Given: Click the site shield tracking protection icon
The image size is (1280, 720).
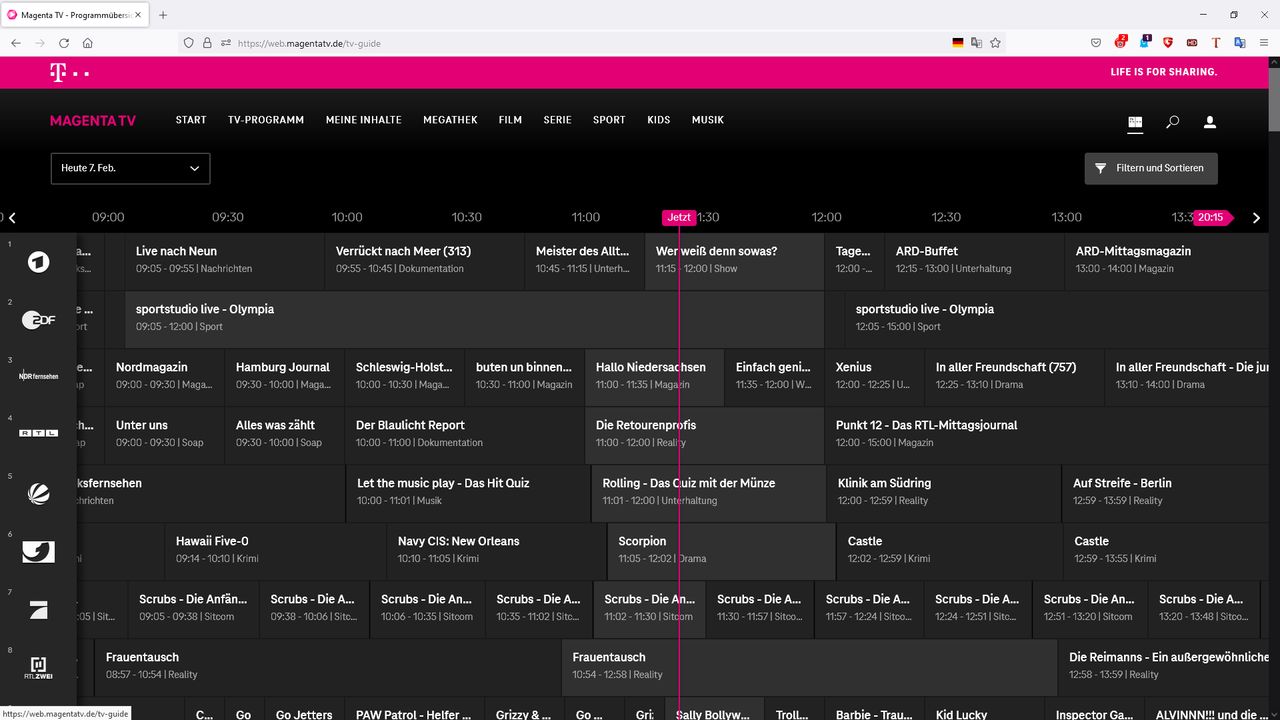Looking at the screenshot, I should [x=188, y=43].
